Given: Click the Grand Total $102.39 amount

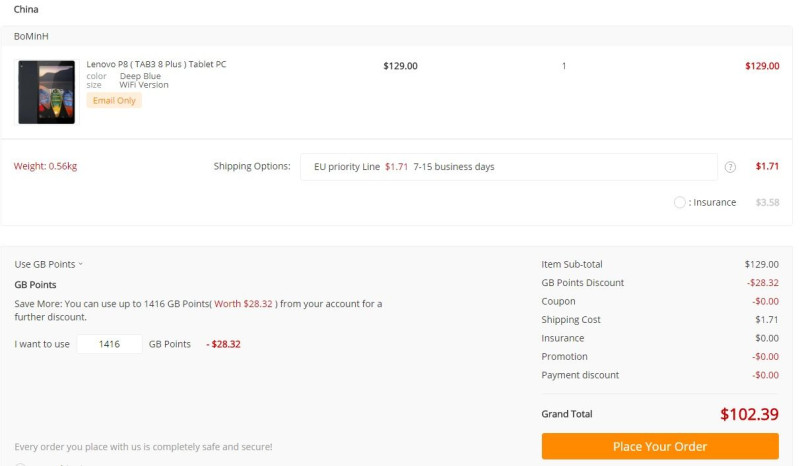Looking at the screenshot, I should pyautogui.click(x=749, y=414).
